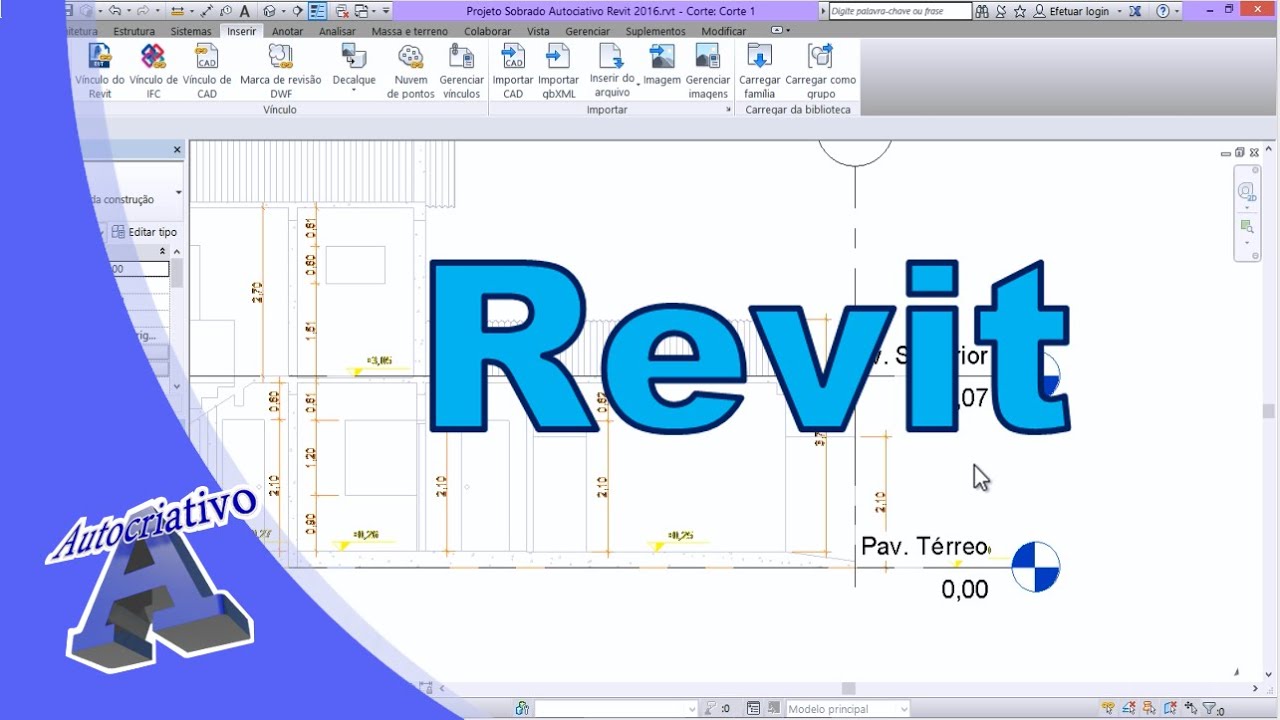Click the binoculars search icon
This screenshot has height=720, width=1280.
982,11
